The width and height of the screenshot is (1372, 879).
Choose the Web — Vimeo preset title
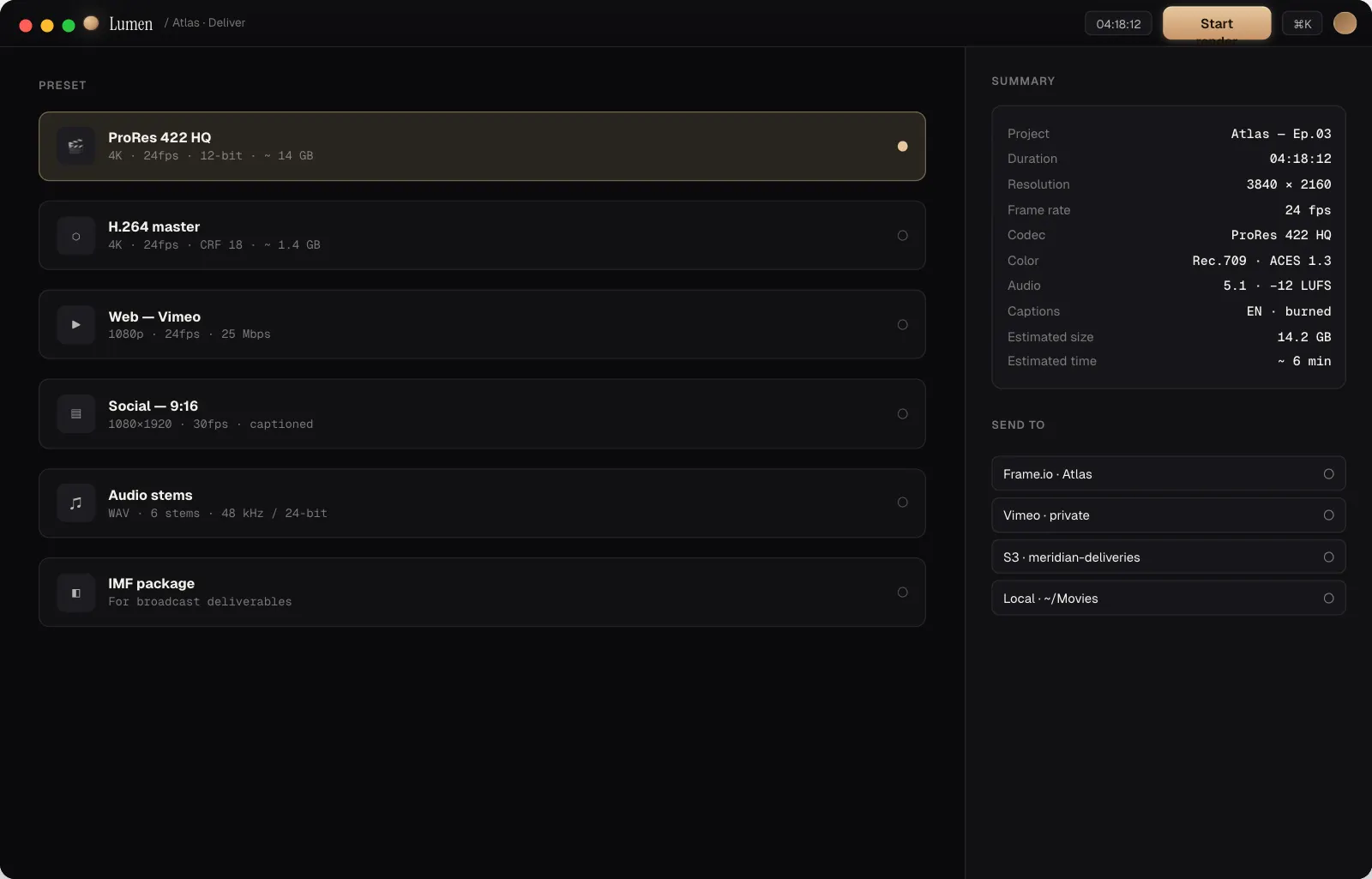point(154,316)
